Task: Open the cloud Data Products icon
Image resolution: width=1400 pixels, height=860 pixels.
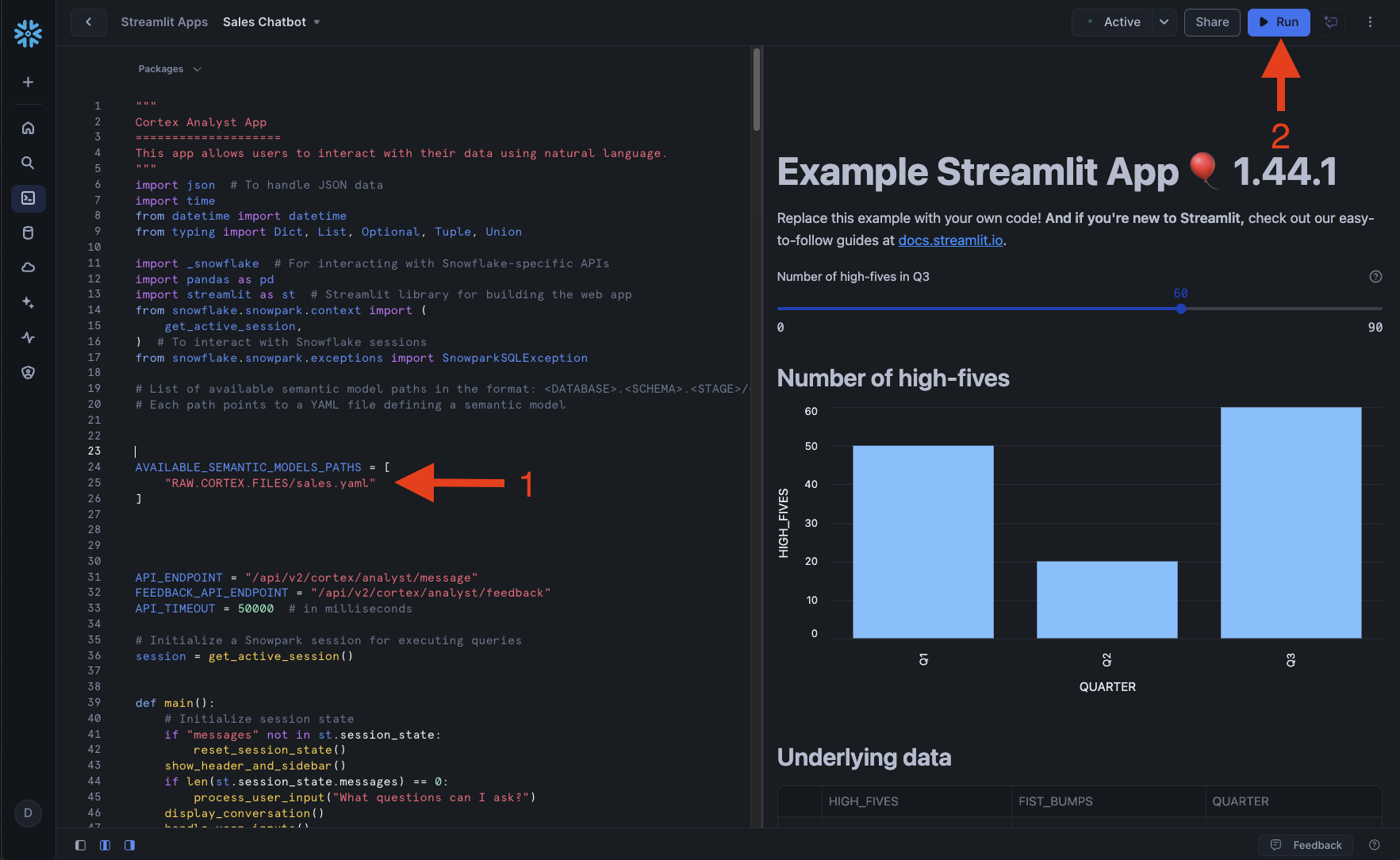Action: click(x=28, y=267)
